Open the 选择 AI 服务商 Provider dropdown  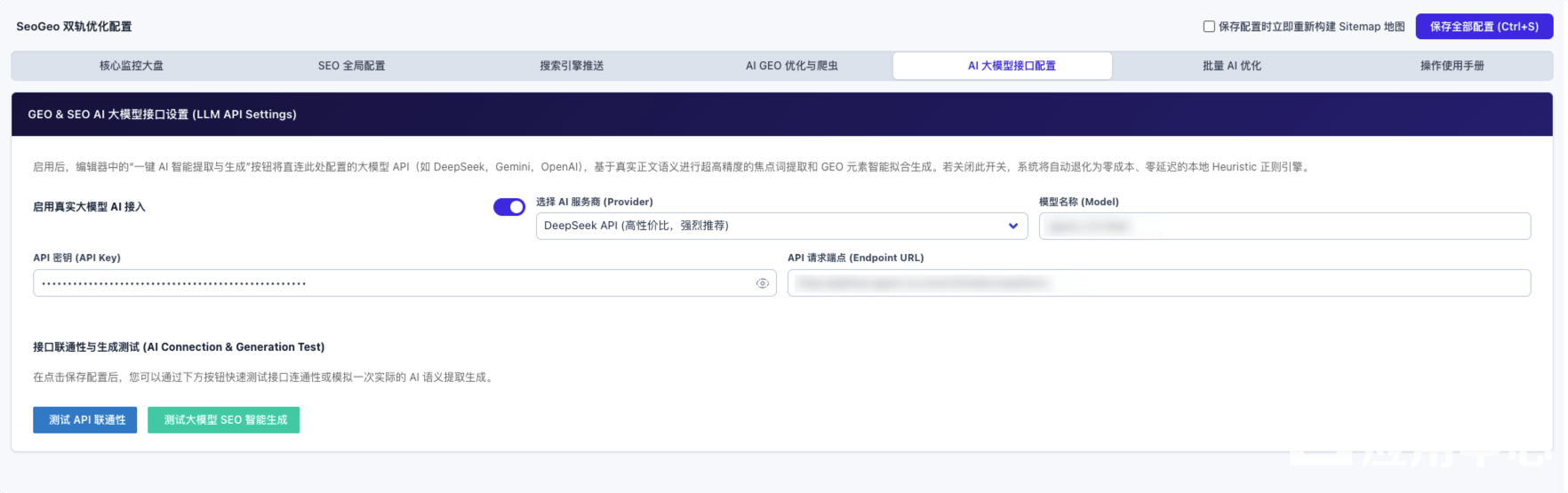coord(781,226)
